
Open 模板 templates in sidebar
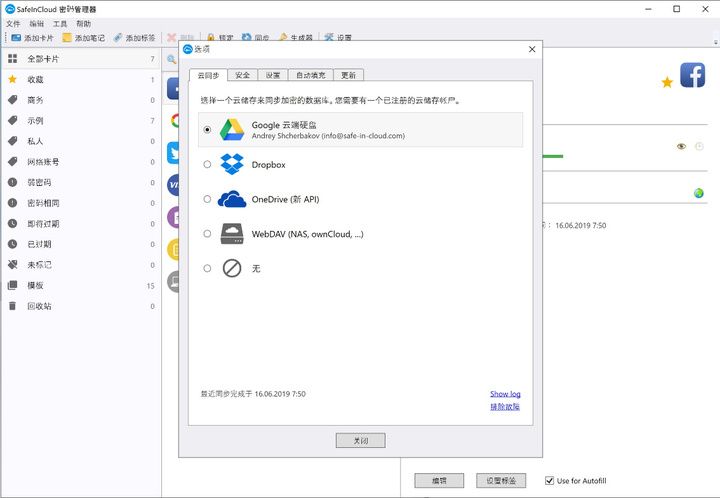click(81, 285)
